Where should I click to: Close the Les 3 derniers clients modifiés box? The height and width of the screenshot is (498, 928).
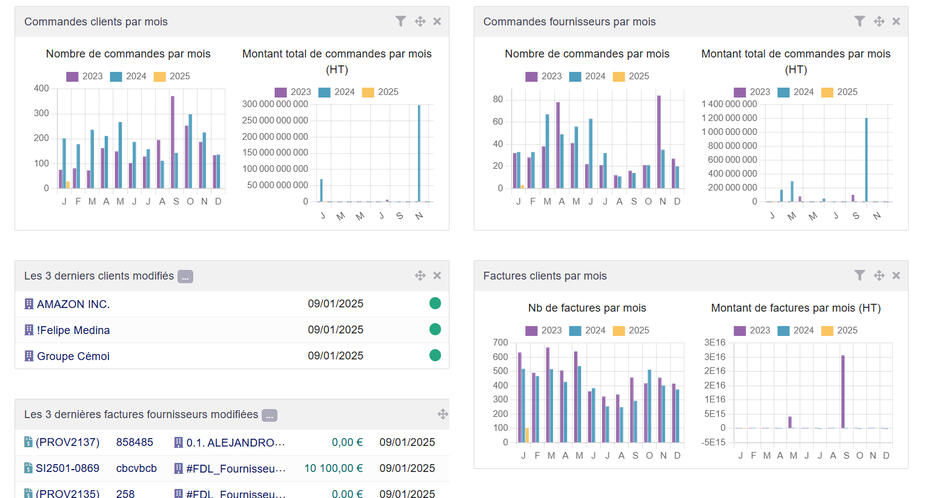(x=437, y=275)
